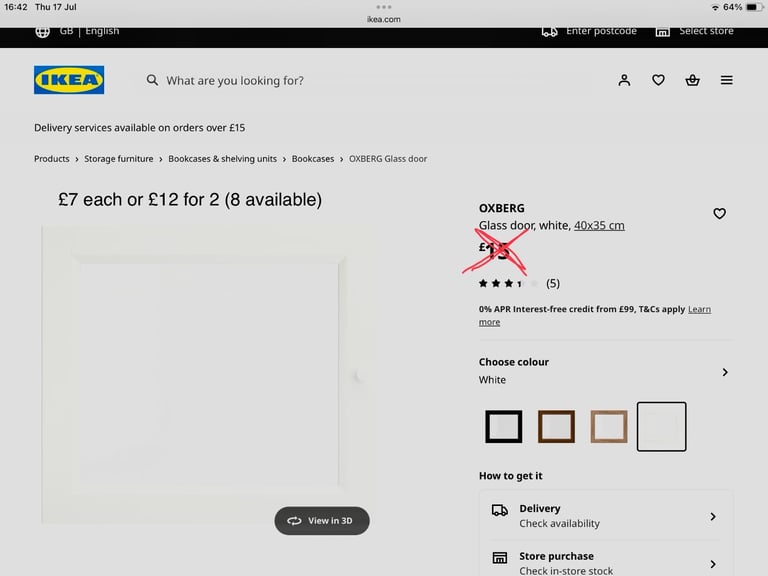The width and height of the screenshot is (768, 576).
Task: Click the delivery truck icon beside Enter postcode
Action: click(550, 32)
